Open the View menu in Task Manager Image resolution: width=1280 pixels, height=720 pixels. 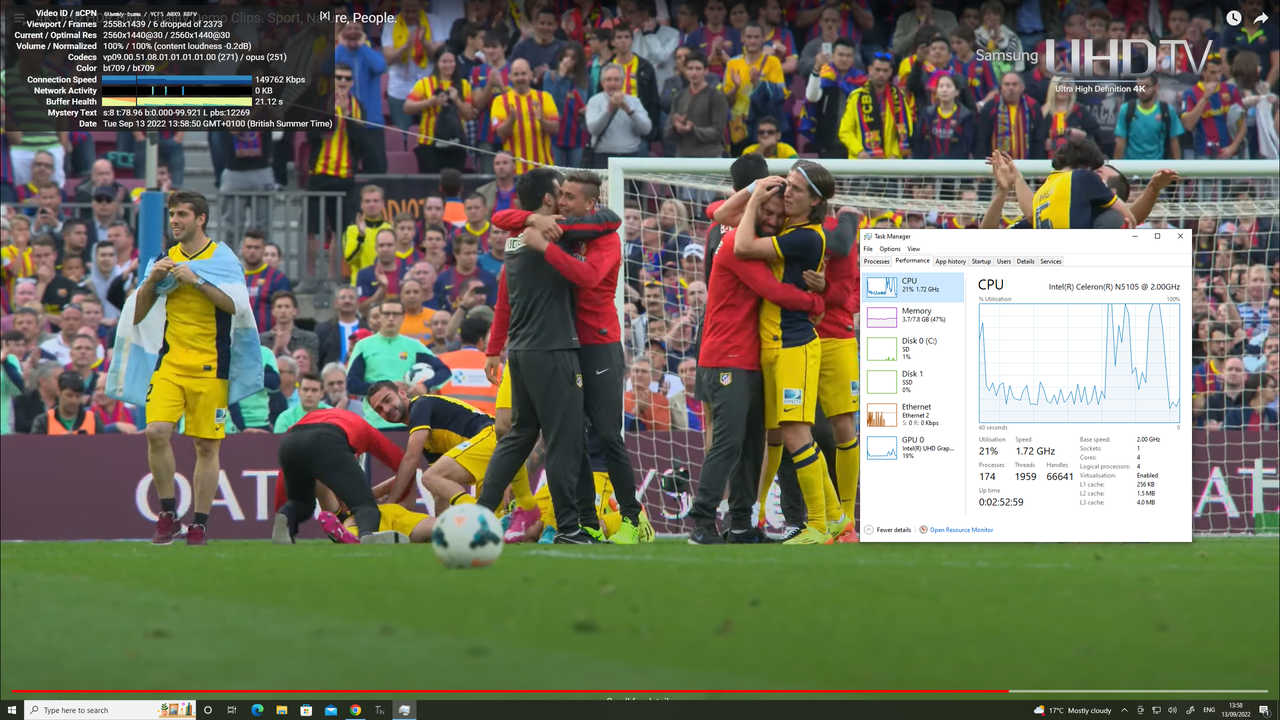tap(914, 249)
